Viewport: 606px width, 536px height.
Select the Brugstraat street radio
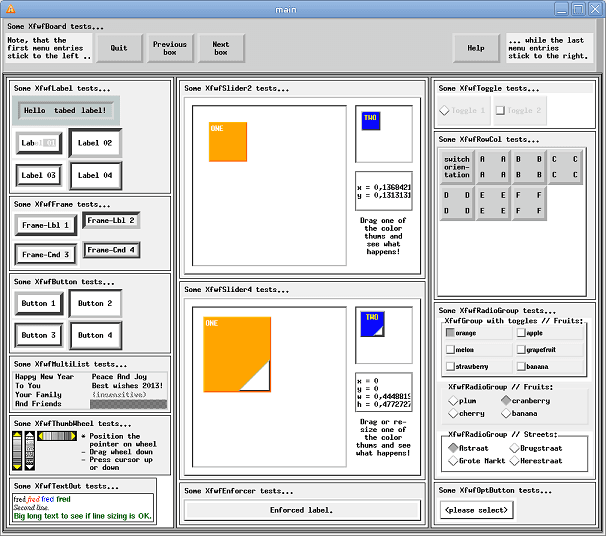pos(514,448)
